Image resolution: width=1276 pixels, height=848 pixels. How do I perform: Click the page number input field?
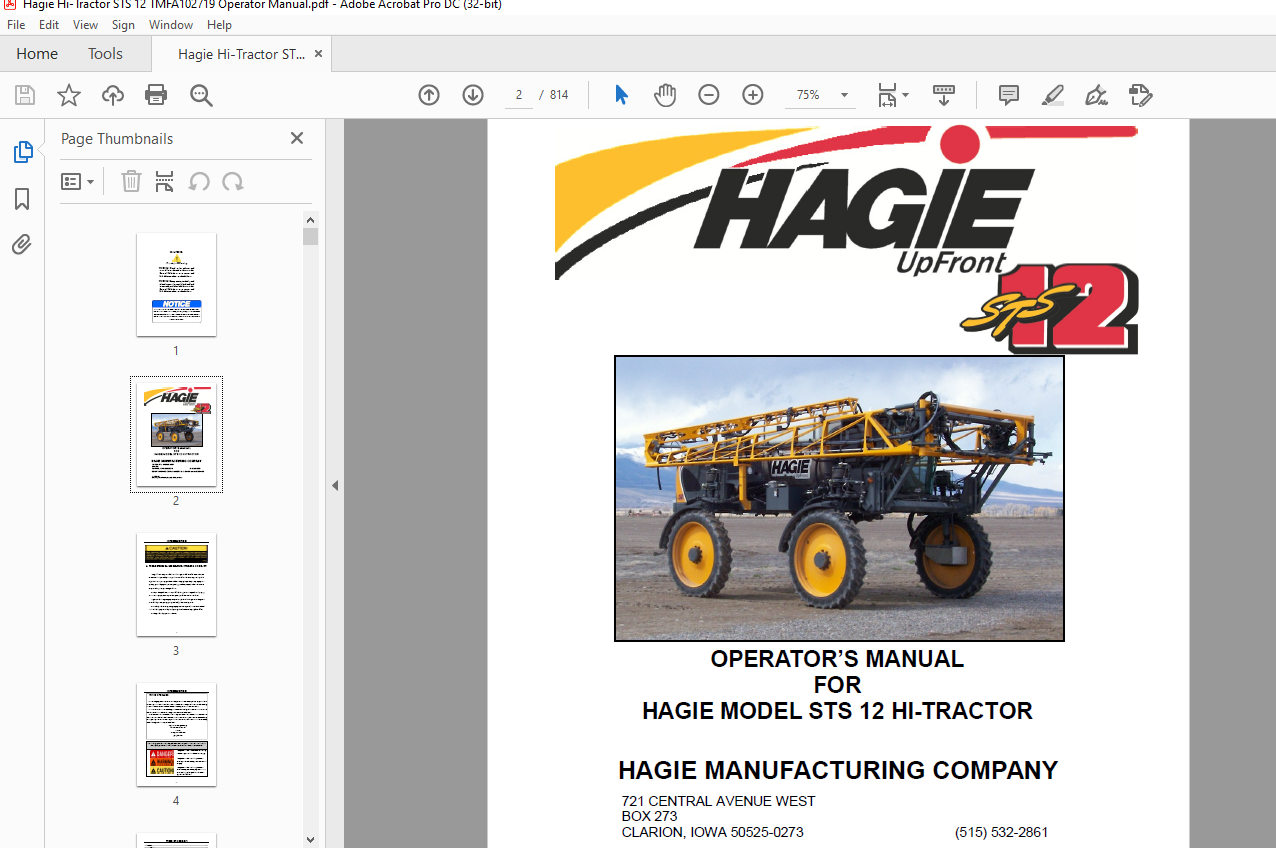[x=519, y=95]
